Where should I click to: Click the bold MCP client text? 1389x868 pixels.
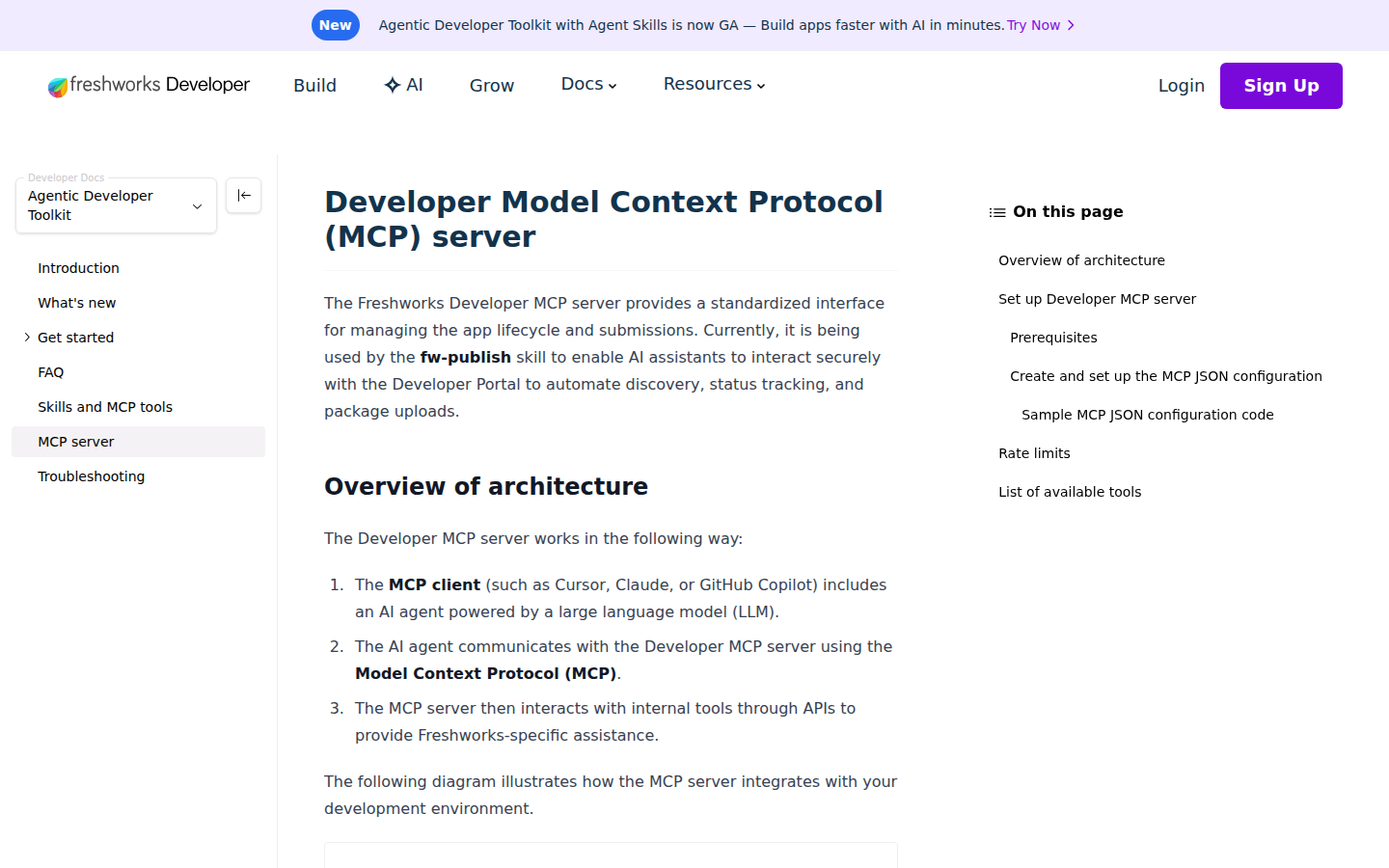(434, 584)
